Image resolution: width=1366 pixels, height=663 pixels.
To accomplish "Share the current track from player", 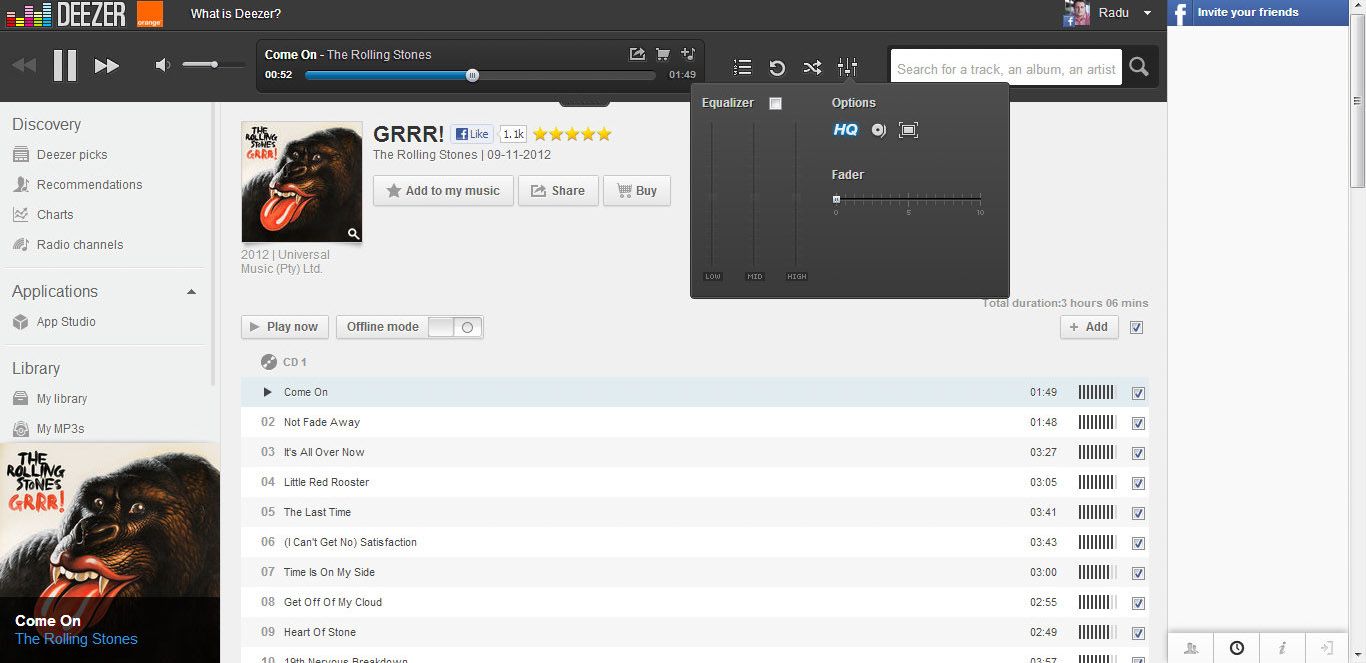I will pyautogui.click(x=637, y=54).
